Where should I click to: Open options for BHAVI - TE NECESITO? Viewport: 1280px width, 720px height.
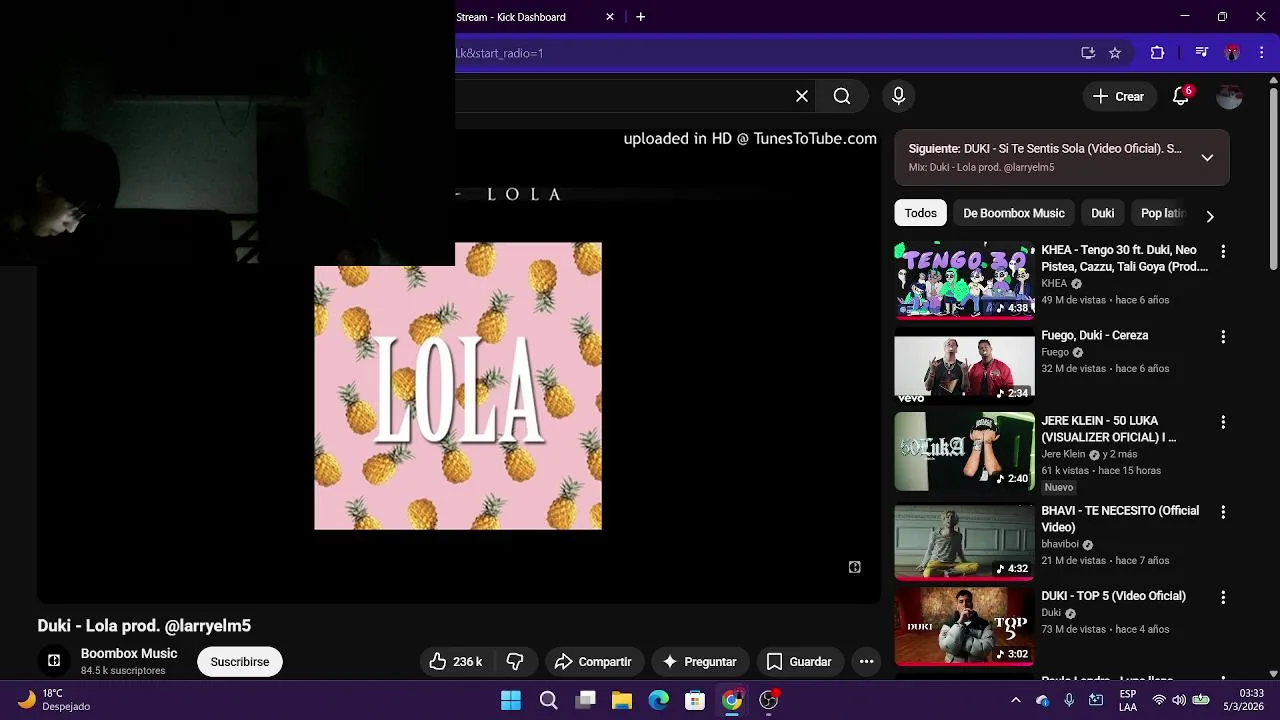(x=1222, y=512)
